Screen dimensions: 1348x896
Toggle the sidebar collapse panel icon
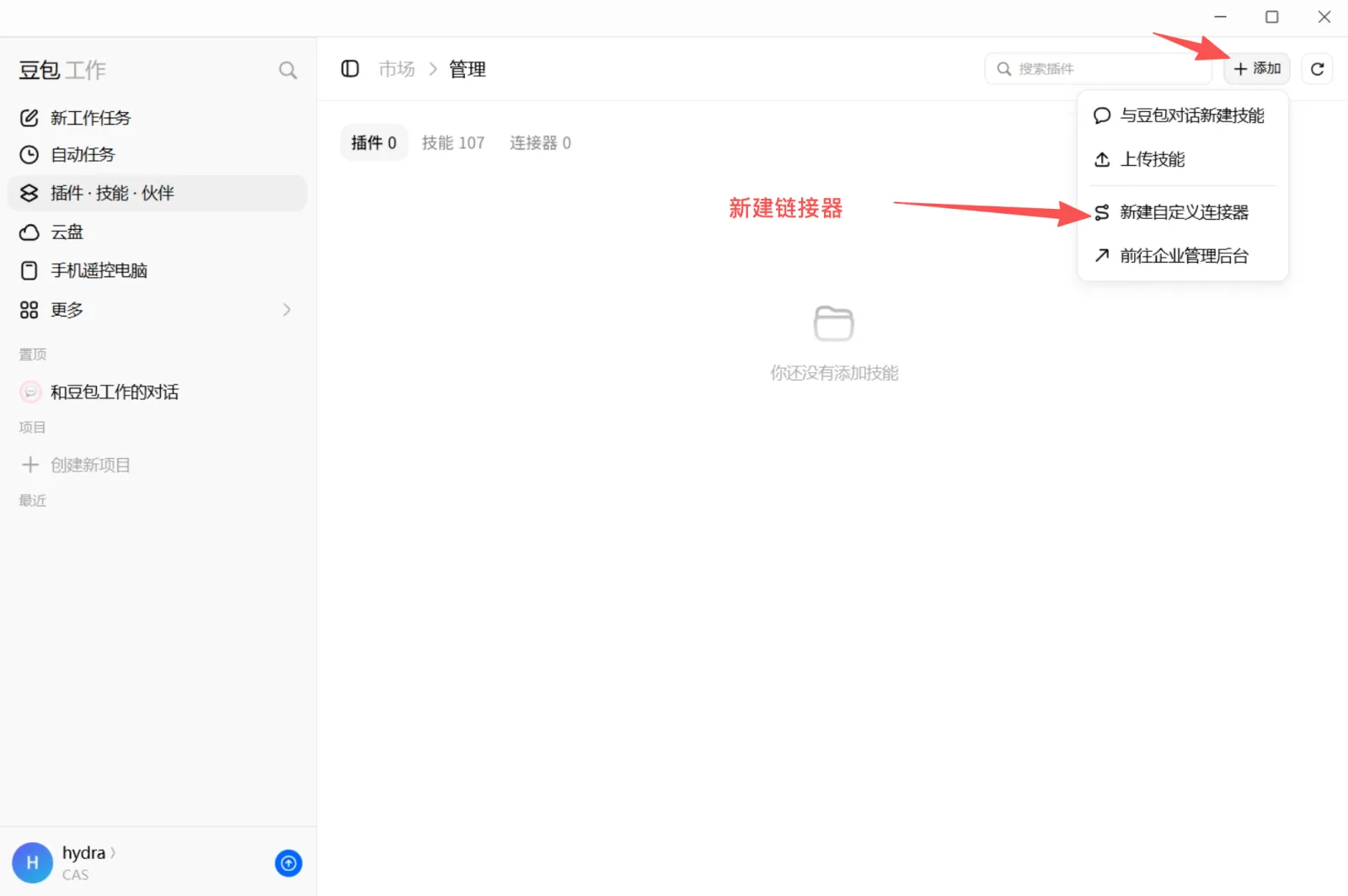point(350,69)
